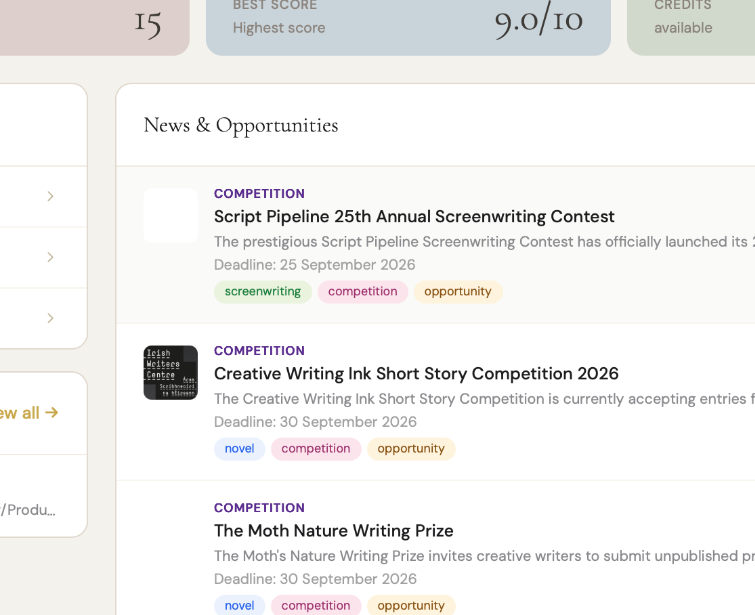Open Creative Writing Ink Short Story Competition 2026
The height and width of the screenshot is (615, 755).
(x=416, y=374)
